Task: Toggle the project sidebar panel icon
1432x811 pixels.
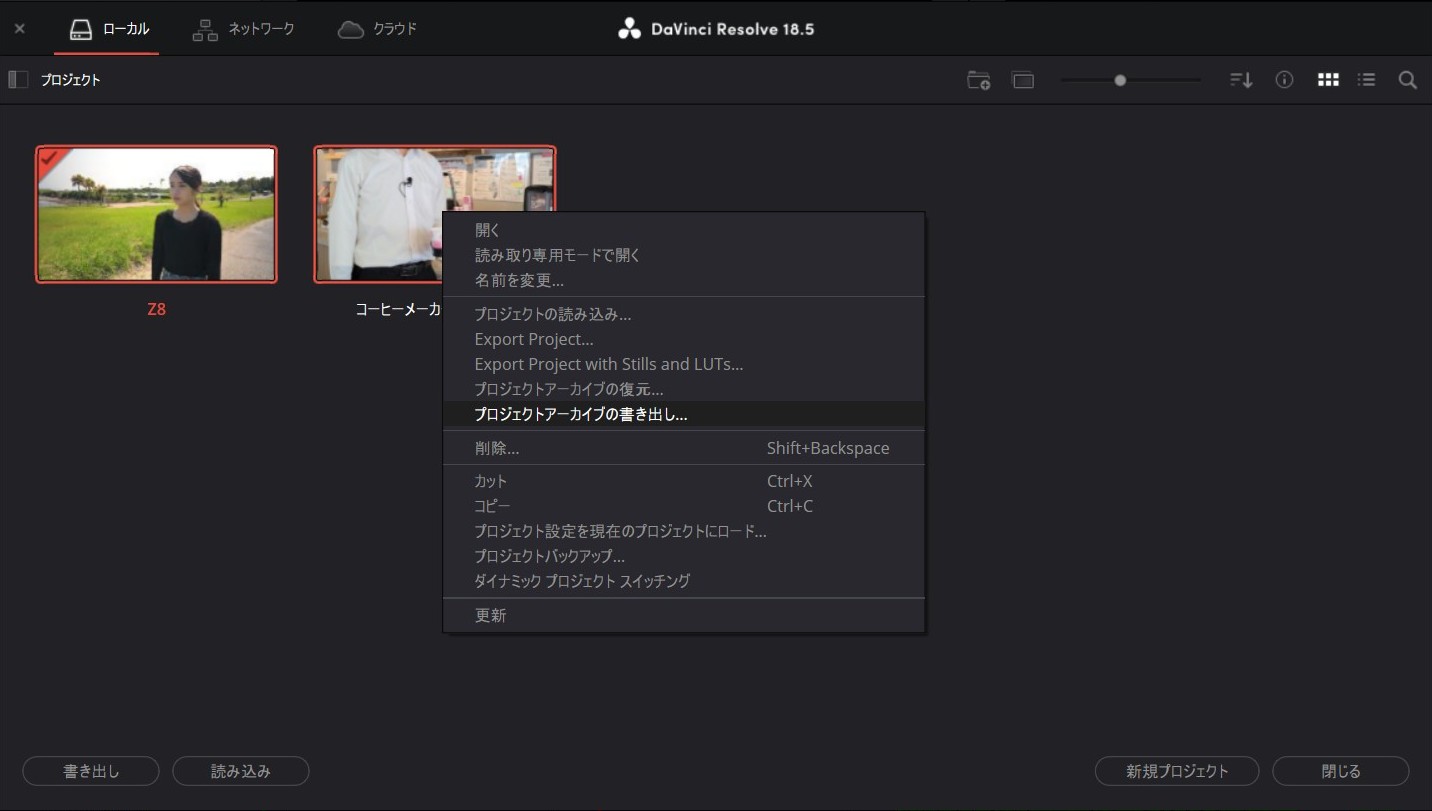Action: (x=17, y=79)
